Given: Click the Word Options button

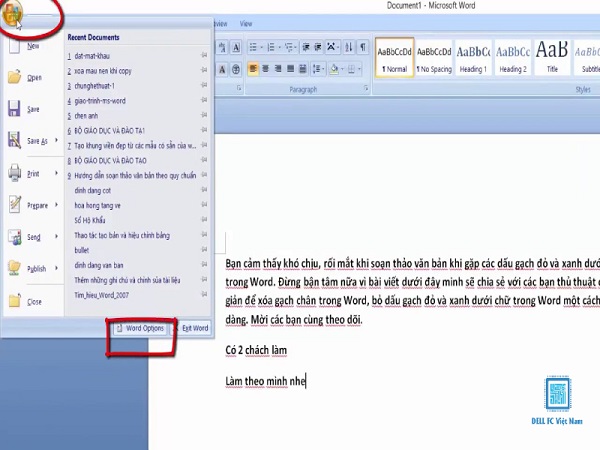Looking at the screenshot, I should [x=140, y=328].
